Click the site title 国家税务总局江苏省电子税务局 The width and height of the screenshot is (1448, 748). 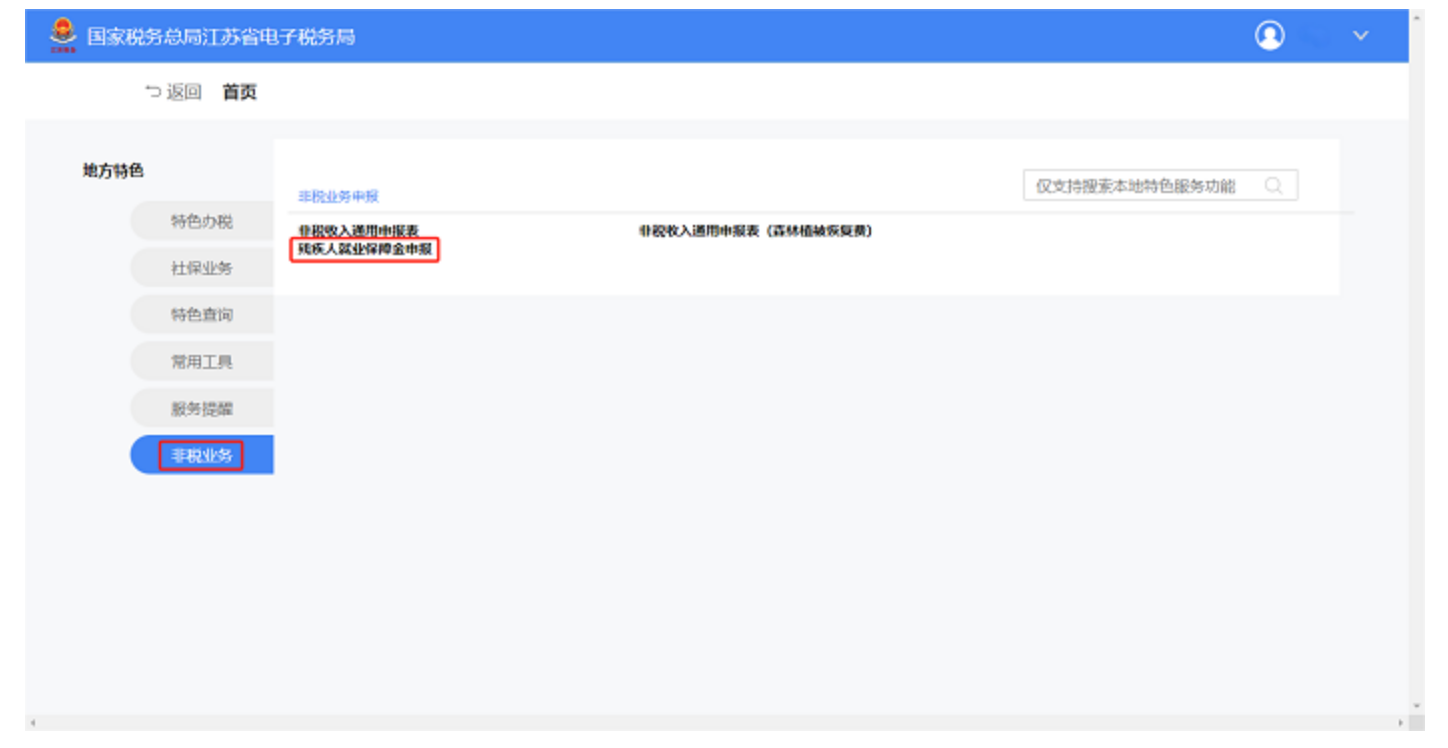point(221,37)
